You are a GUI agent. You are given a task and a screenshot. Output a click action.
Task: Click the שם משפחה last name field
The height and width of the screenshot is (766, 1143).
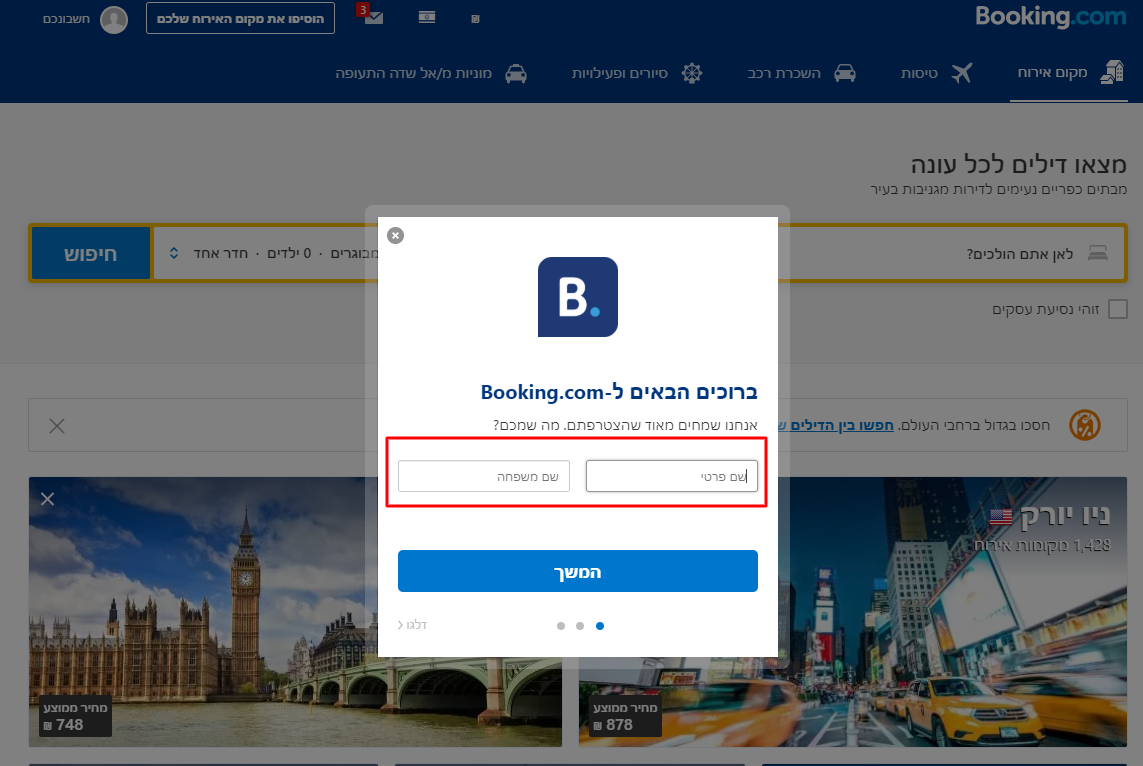click(483, 476)
